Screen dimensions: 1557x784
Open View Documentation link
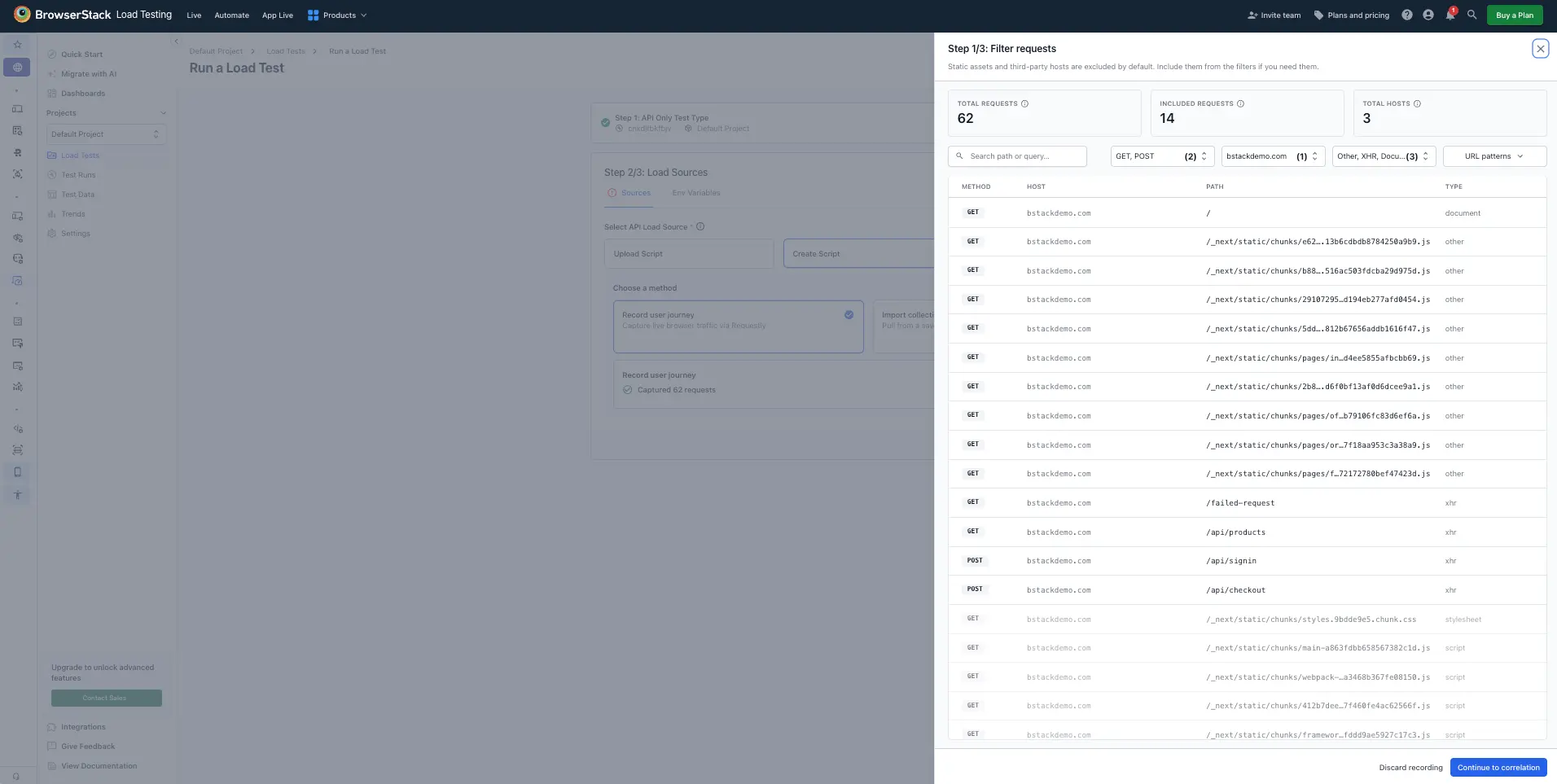coord(99,766)
